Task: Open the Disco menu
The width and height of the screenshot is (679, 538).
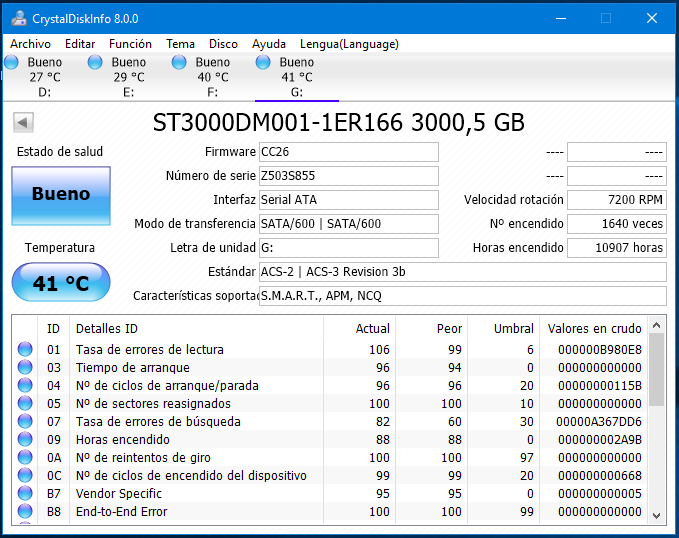Action: 223,44
